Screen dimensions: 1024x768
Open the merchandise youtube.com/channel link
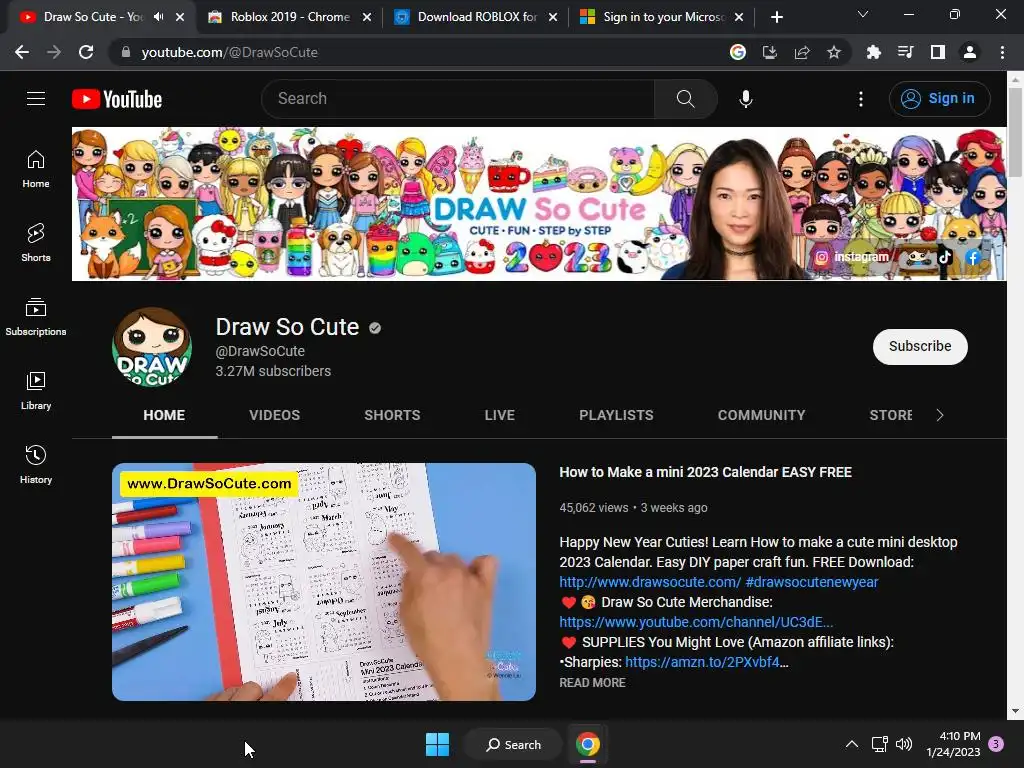(x=696, y=622)
